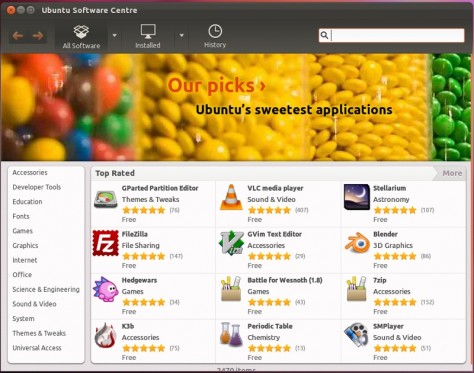Image resolution: width=474 pixels, height=373 pixels.
Task: Click the Stellarium moon icon
Action: (x=357, y=197)
